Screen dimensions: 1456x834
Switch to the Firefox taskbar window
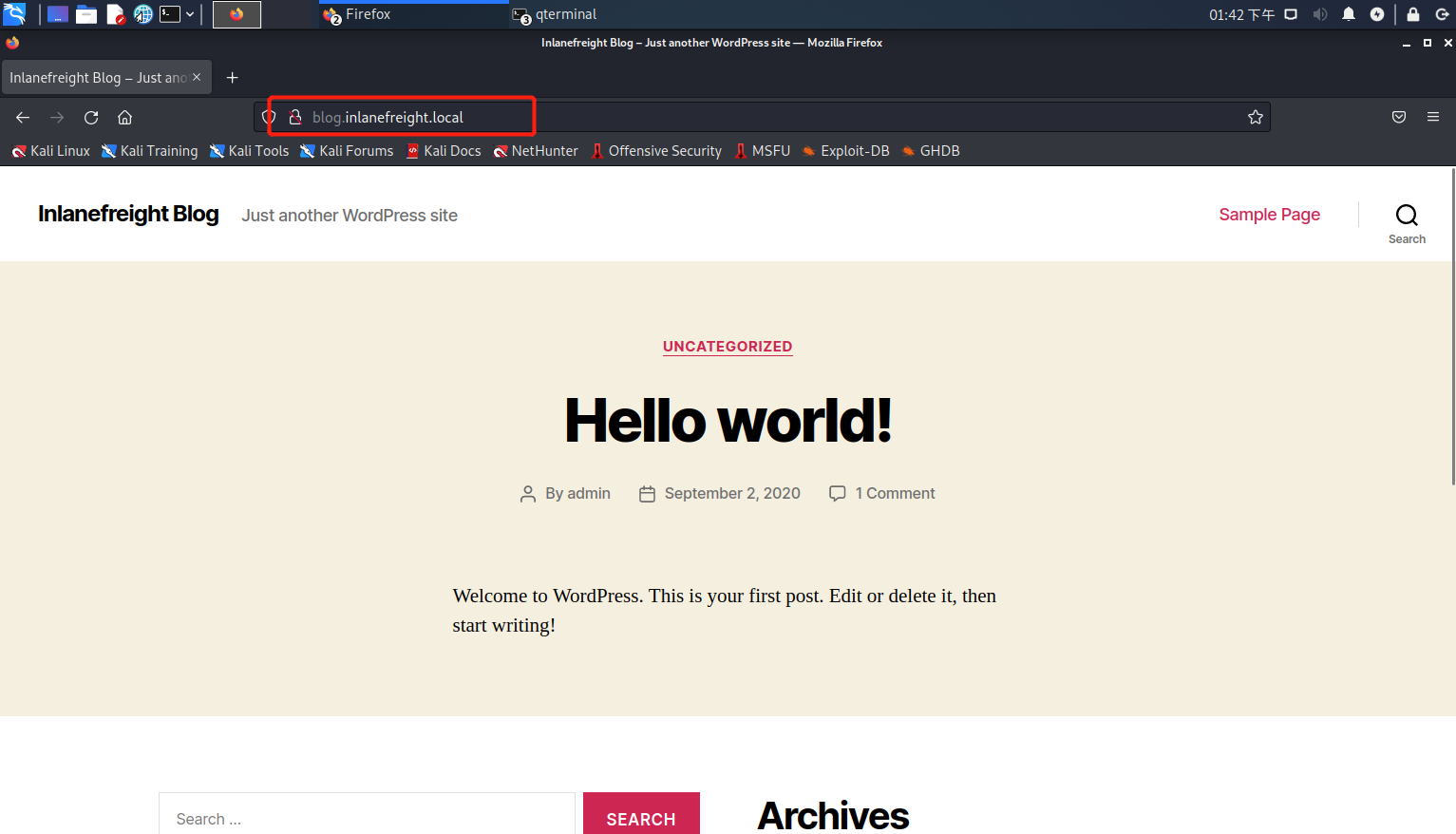[413, 14]
